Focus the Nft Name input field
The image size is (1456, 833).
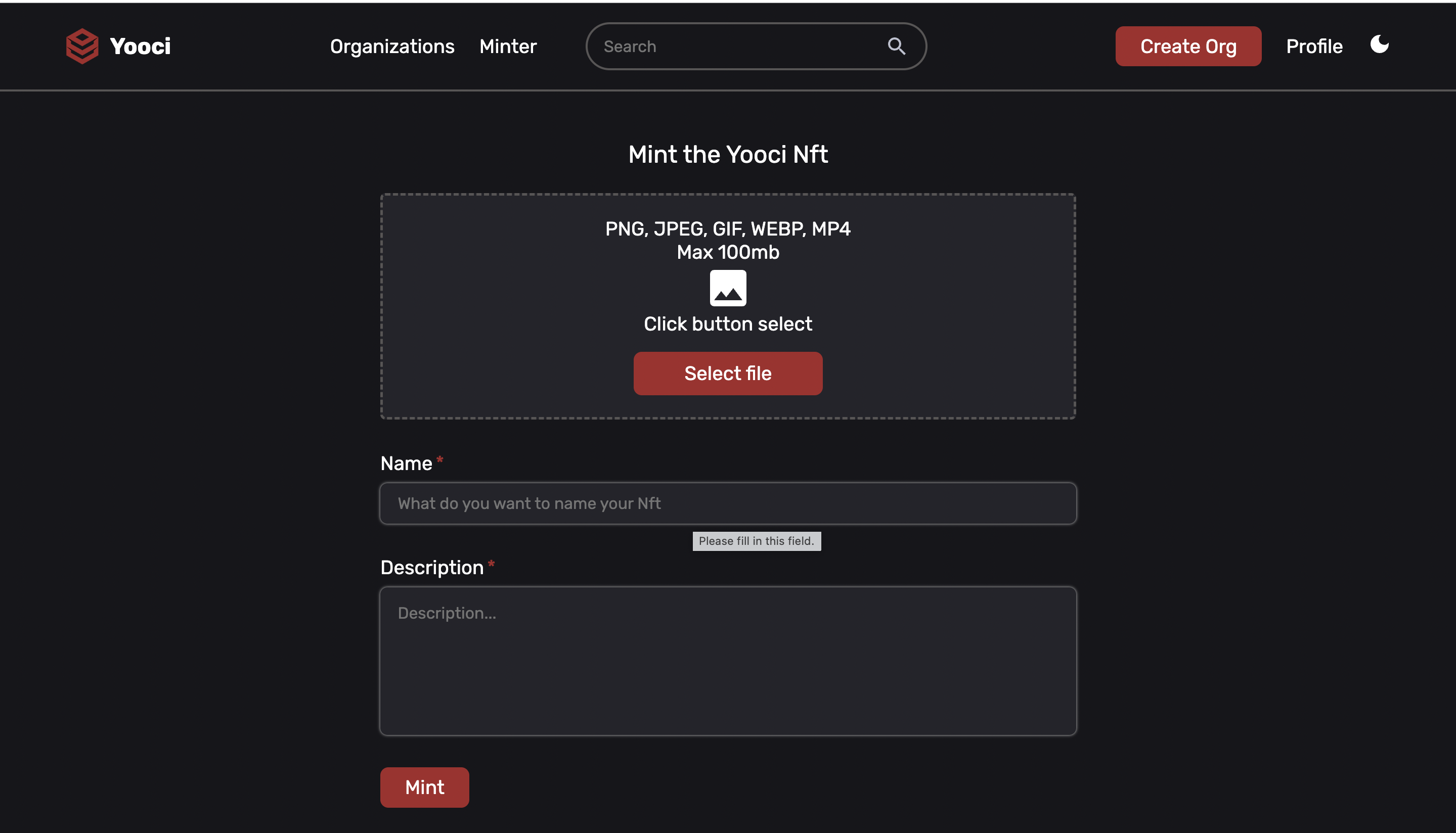coord(728,503)
